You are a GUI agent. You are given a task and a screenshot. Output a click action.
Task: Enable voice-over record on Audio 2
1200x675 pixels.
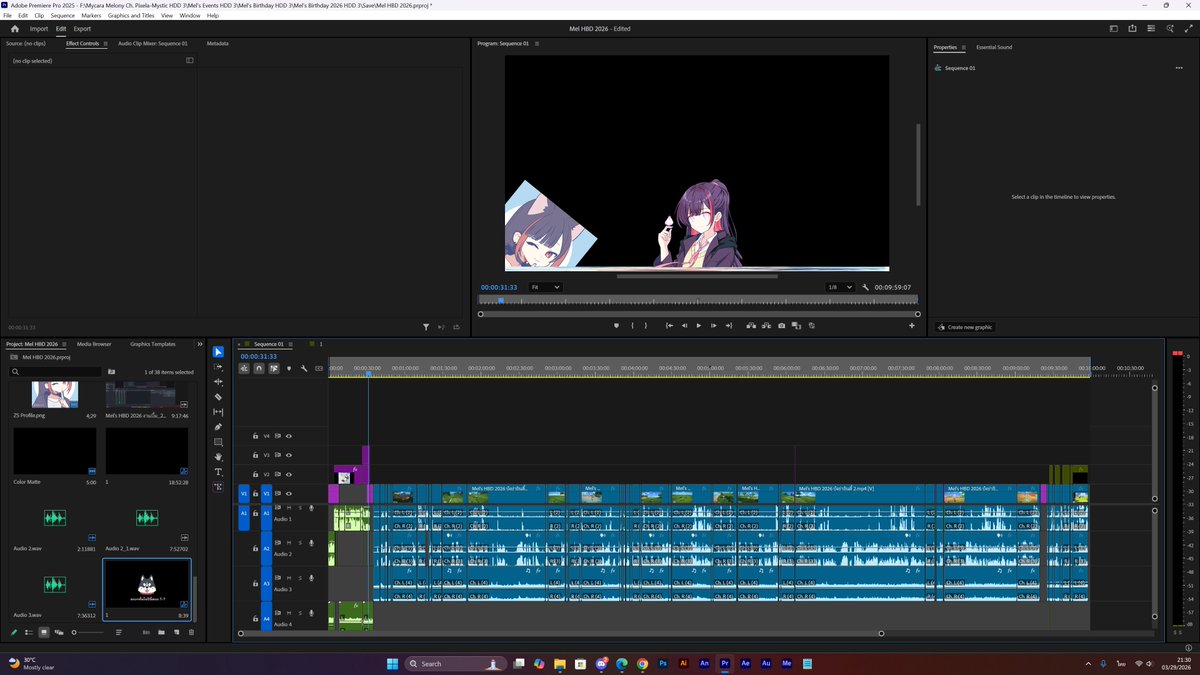click(311, 544)
